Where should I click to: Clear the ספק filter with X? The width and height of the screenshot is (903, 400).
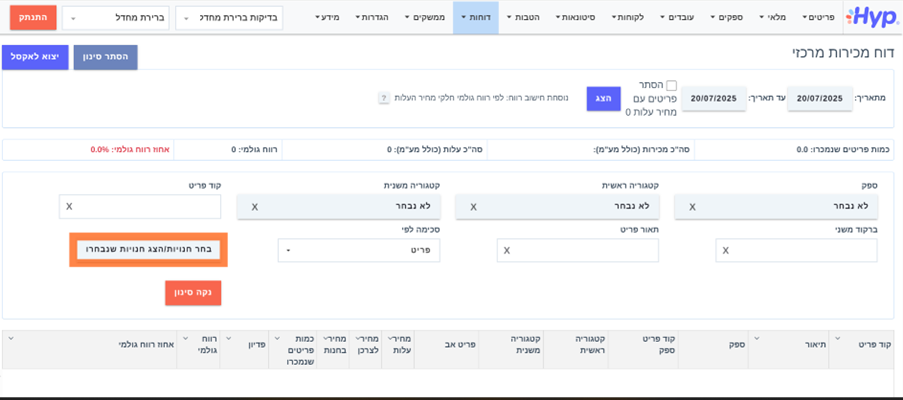[692, 207]
